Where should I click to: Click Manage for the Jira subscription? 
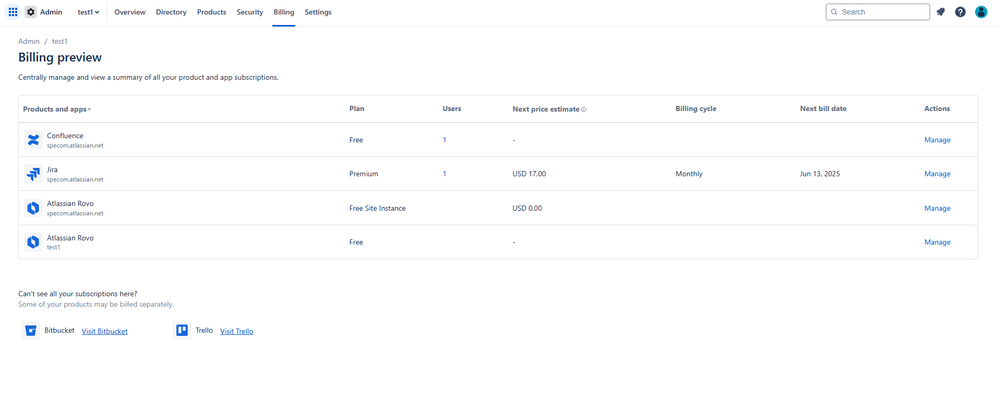[x=937, y=174]
